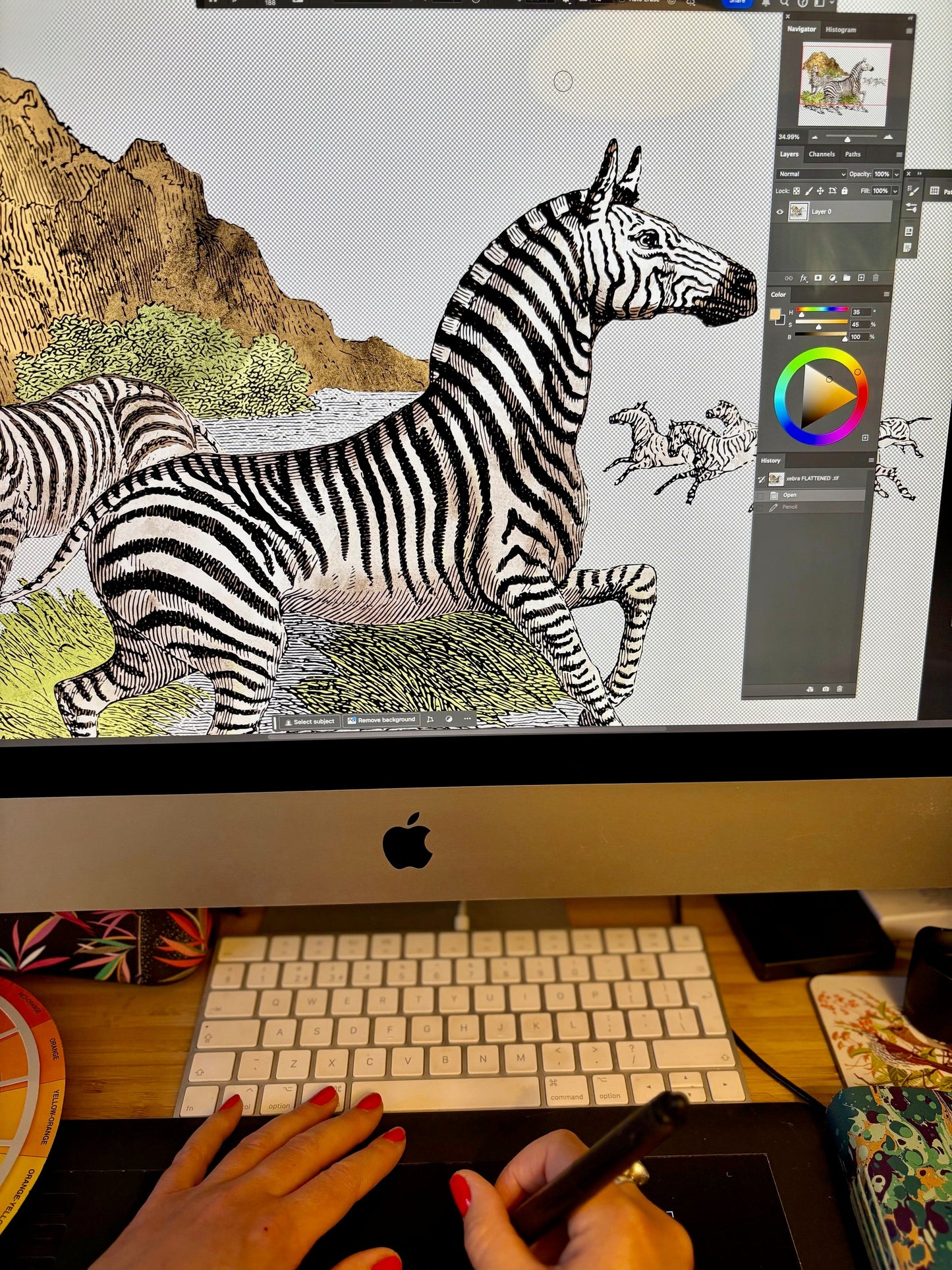Collapse panels with double-arrow above Navigator
This screenshot has height=1270, width=952.
tap(910, 18)
